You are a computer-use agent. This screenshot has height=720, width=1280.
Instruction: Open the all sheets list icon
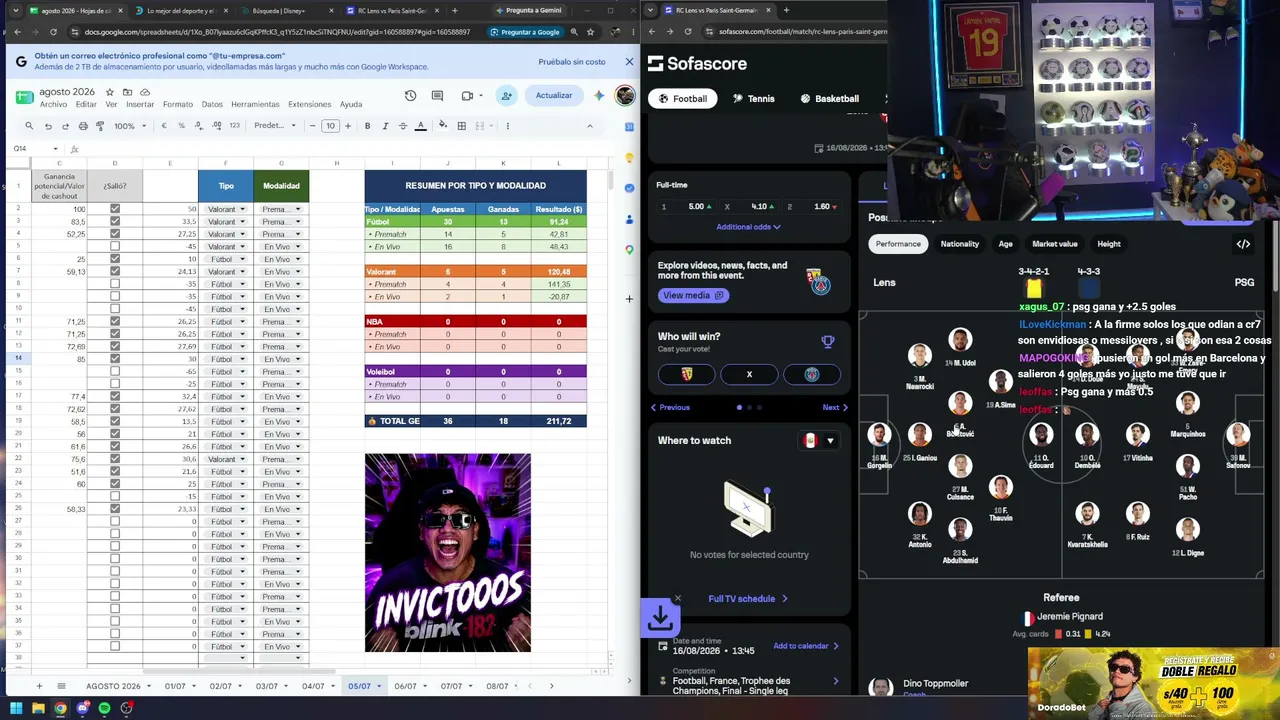[x=61, y=686]
